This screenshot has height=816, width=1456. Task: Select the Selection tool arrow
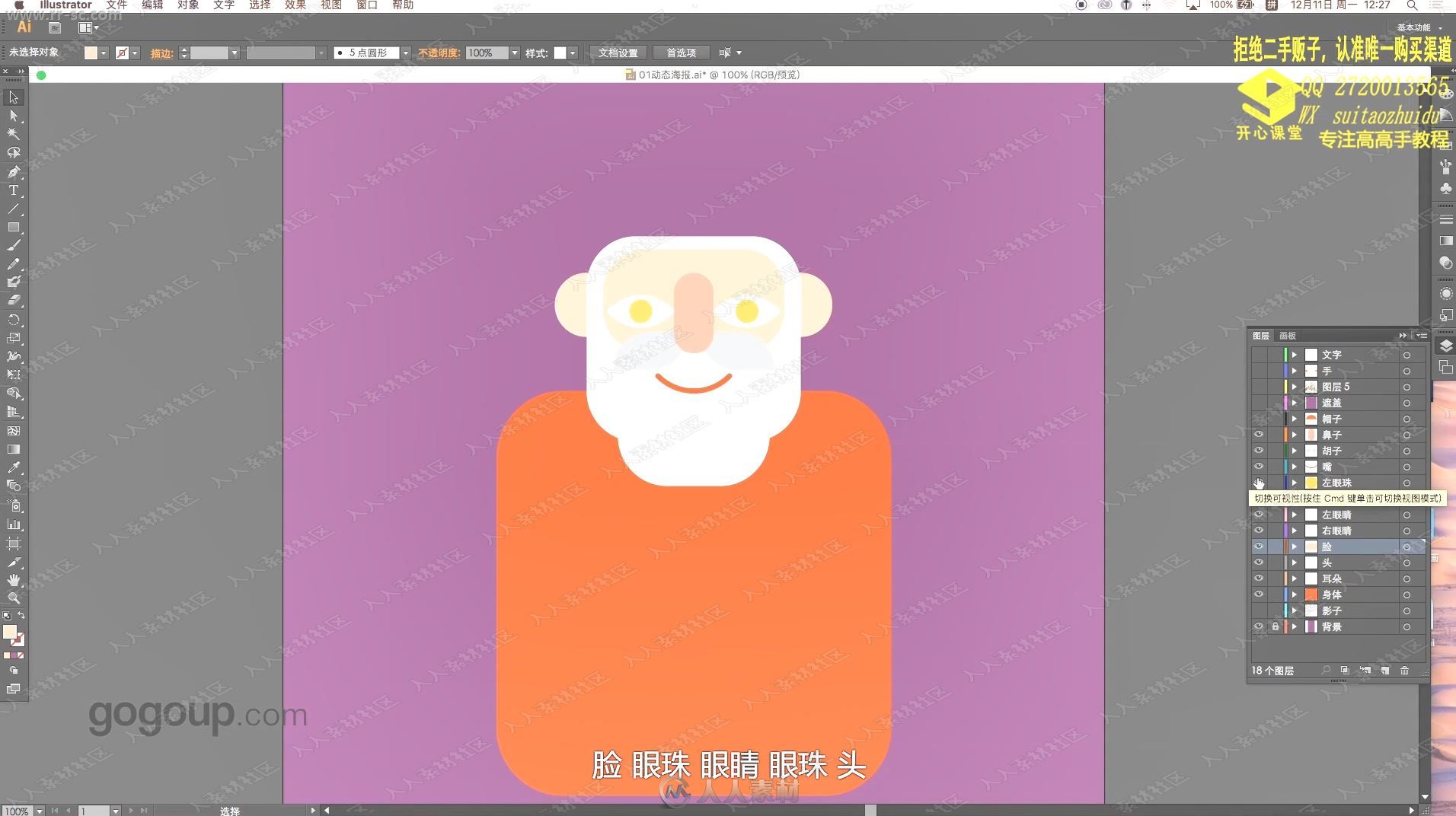click(x=13, y=97)
